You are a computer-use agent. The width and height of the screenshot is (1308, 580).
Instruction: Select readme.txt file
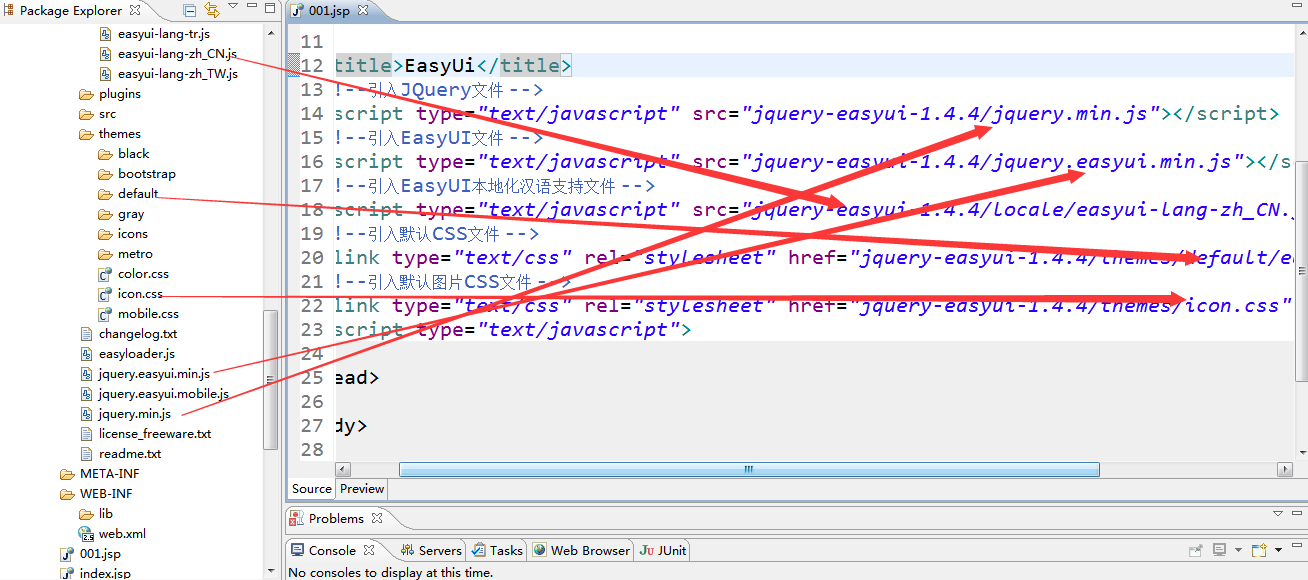pyautogui.click(x=120, y=453)
